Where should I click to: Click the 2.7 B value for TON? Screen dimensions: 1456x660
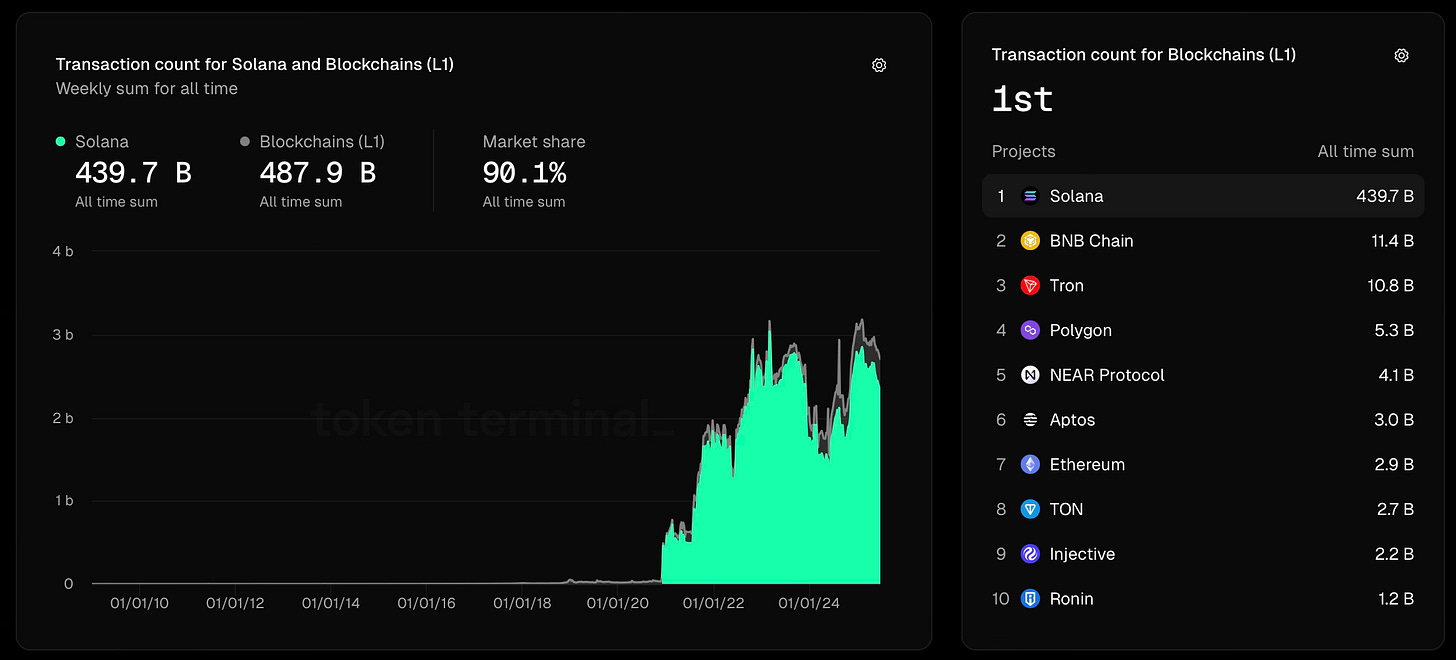coord(1396,509)
